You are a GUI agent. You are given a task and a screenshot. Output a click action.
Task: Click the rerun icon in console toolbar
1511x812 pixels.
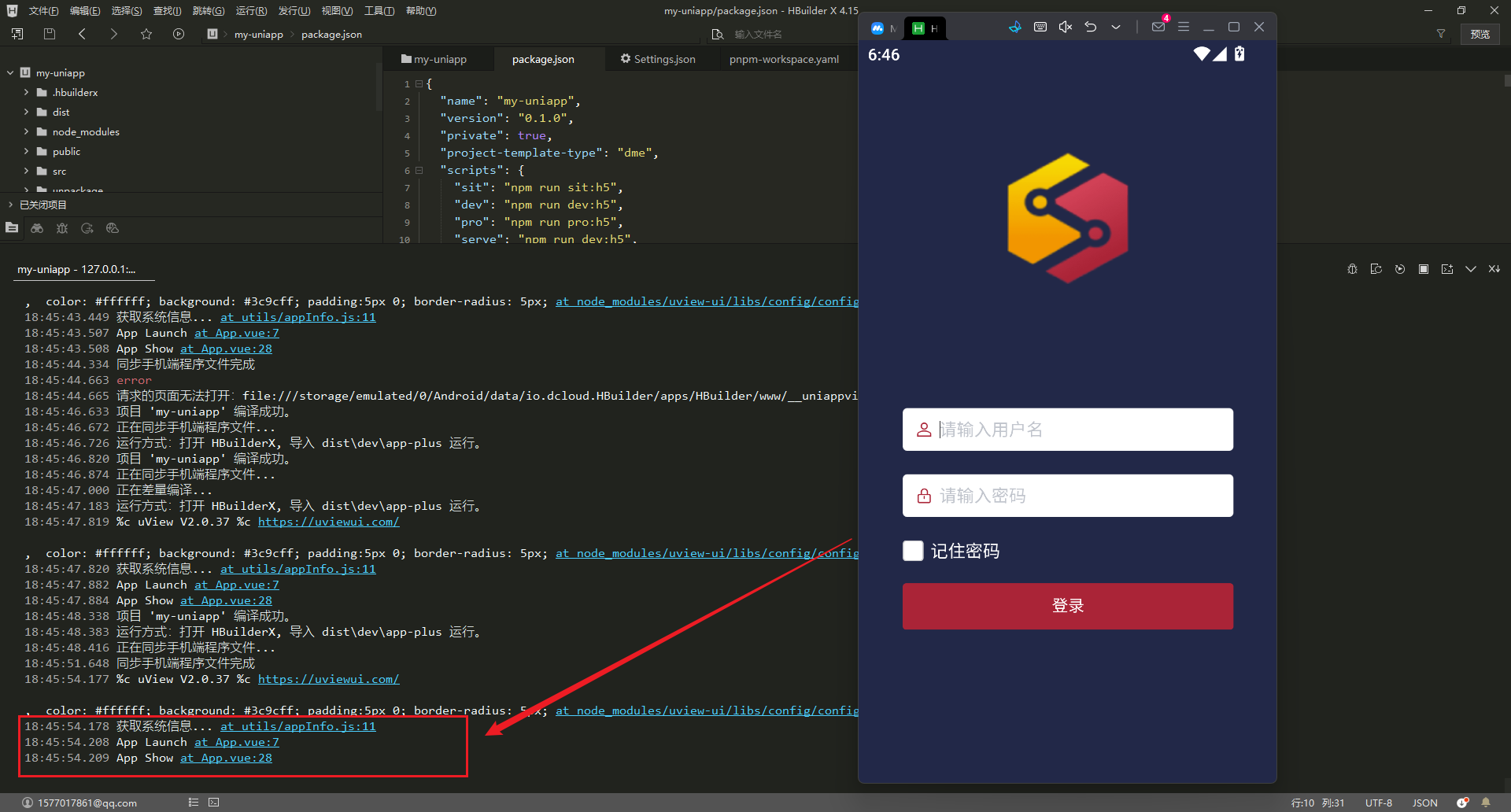point(1400,269)
